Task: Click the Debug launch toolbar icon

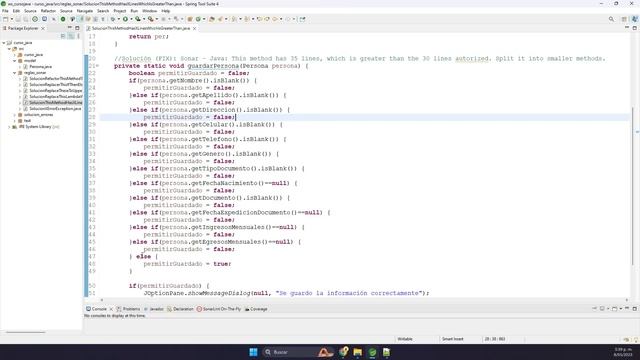Action: coord(113,19)
